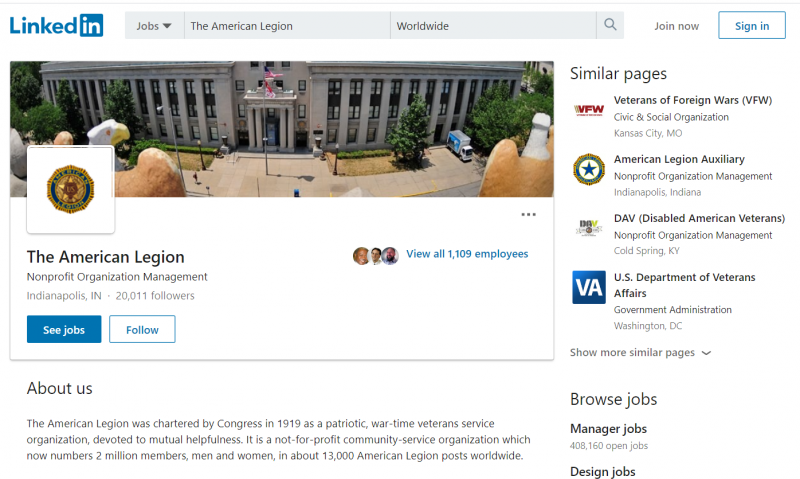This screenshot has height=479, width=800.
Task: Open DAV (Disabled American Veterans) page
Action: (699, 218)
